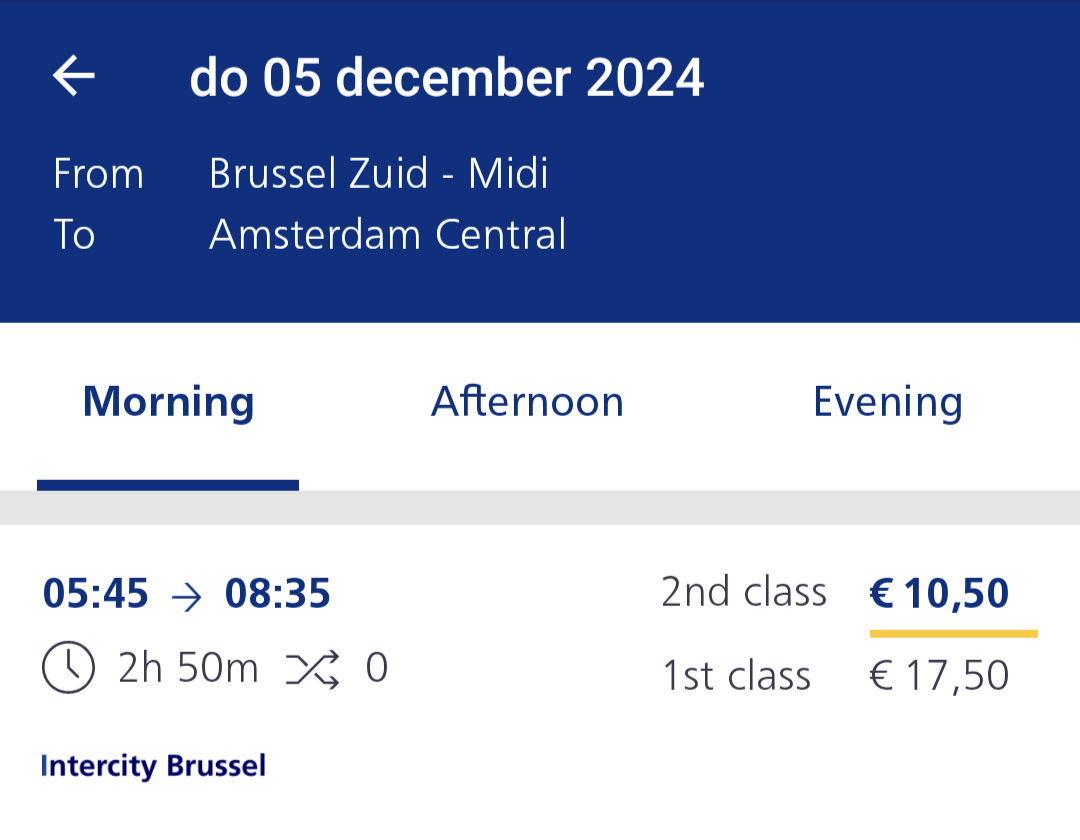The height and width of the screenshot is (840, 1080).
Task: Click the transfer count 0
Action: pyautogui.click(x=376, y=668)
